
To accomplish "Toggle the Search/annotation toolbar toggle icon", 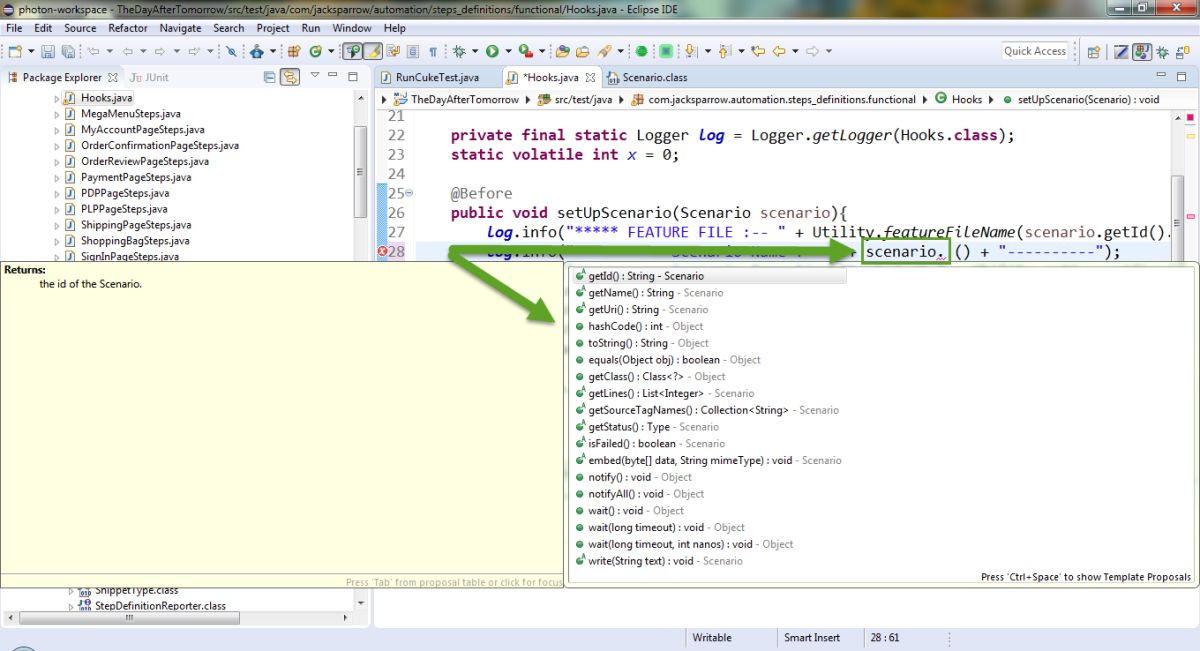I will click(x=351, y=51).
